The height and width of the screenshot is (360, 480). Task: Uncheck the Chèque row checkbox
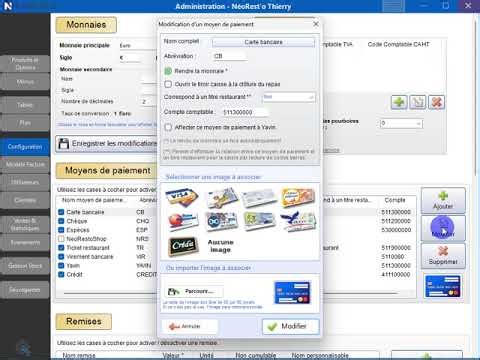click(61, 221)
